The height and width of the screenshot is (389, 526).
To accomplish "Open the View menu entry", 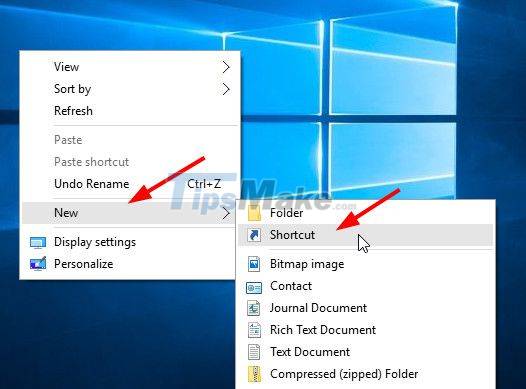I will pyautogui.click(x=130, y=67).
